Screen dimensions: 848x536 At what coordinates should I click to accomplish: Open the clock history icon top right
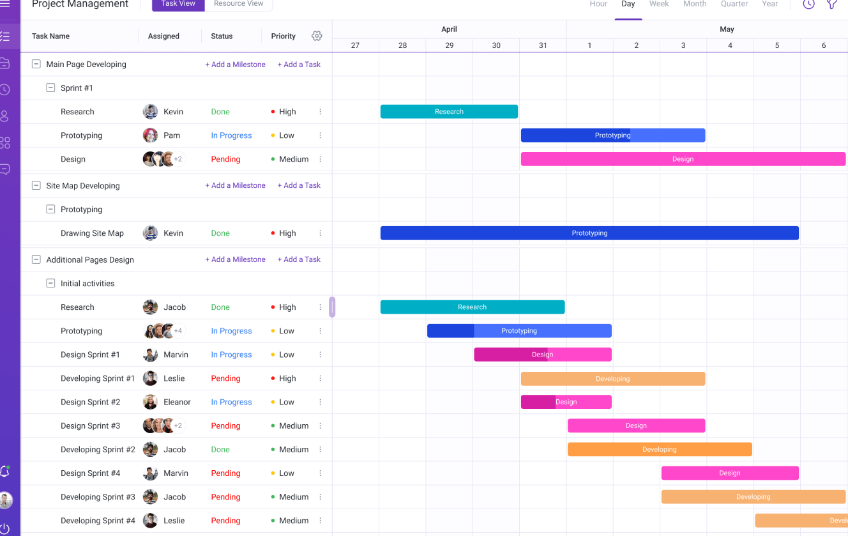[x=809, y=4]
